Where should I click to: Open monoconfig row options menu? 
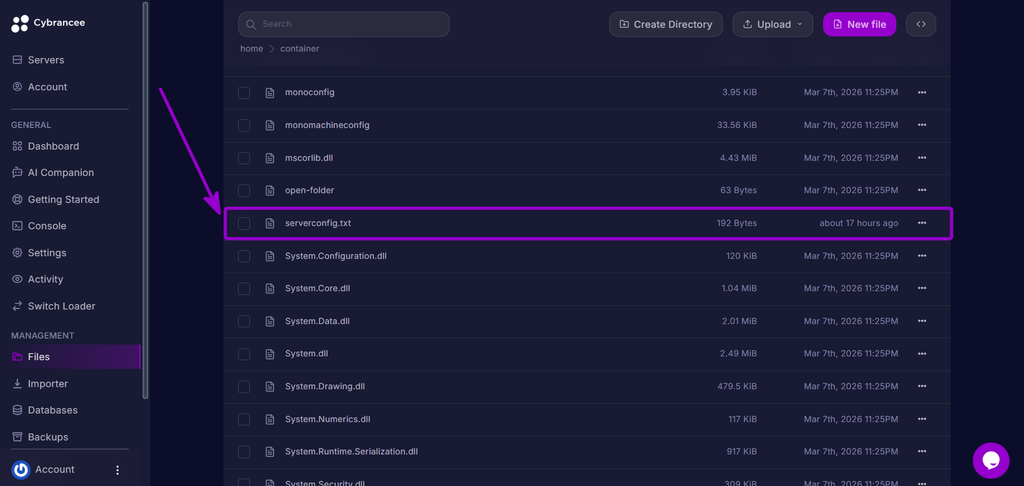[x=922, y=93]
